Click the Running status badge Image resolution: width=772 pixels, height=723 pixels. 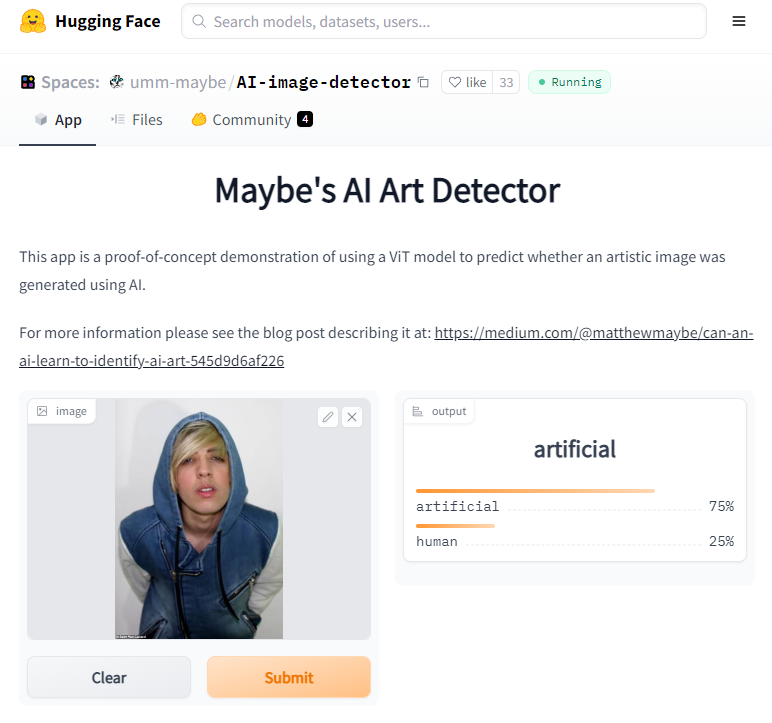pos(569,82)
